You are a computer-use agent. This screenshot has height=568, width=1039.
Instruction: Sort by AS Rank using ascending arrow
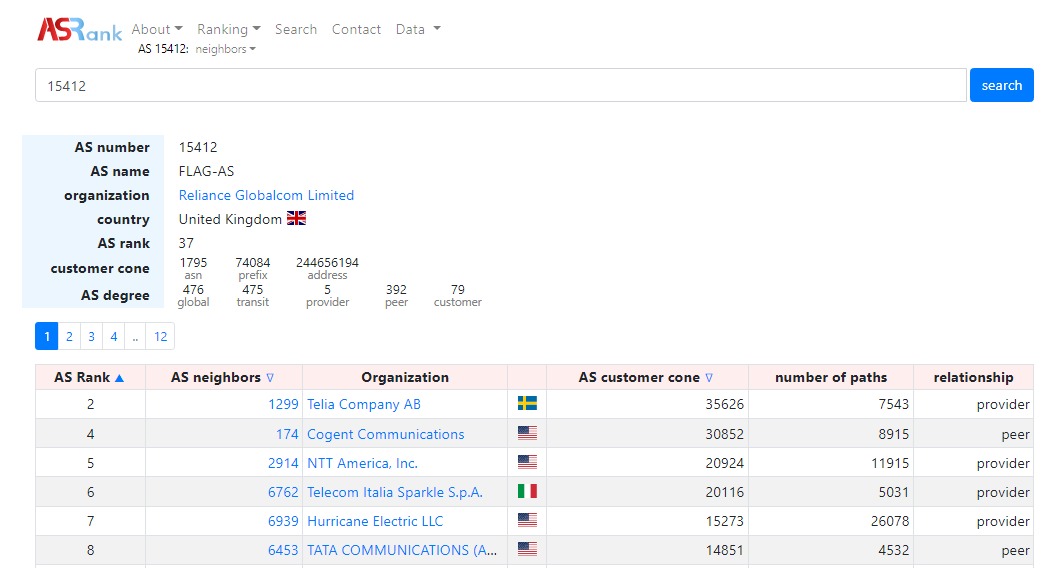click(x=119, y=378)
